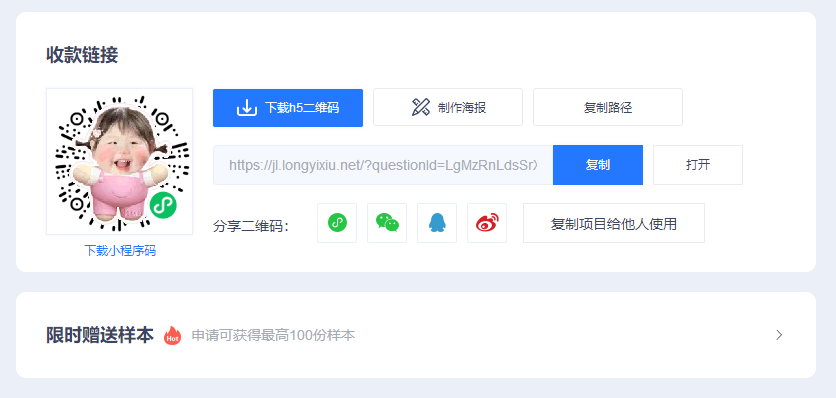Click the QR code image thumbnail
This screenshot has height=398, width=836.
[x=119, y=162]
